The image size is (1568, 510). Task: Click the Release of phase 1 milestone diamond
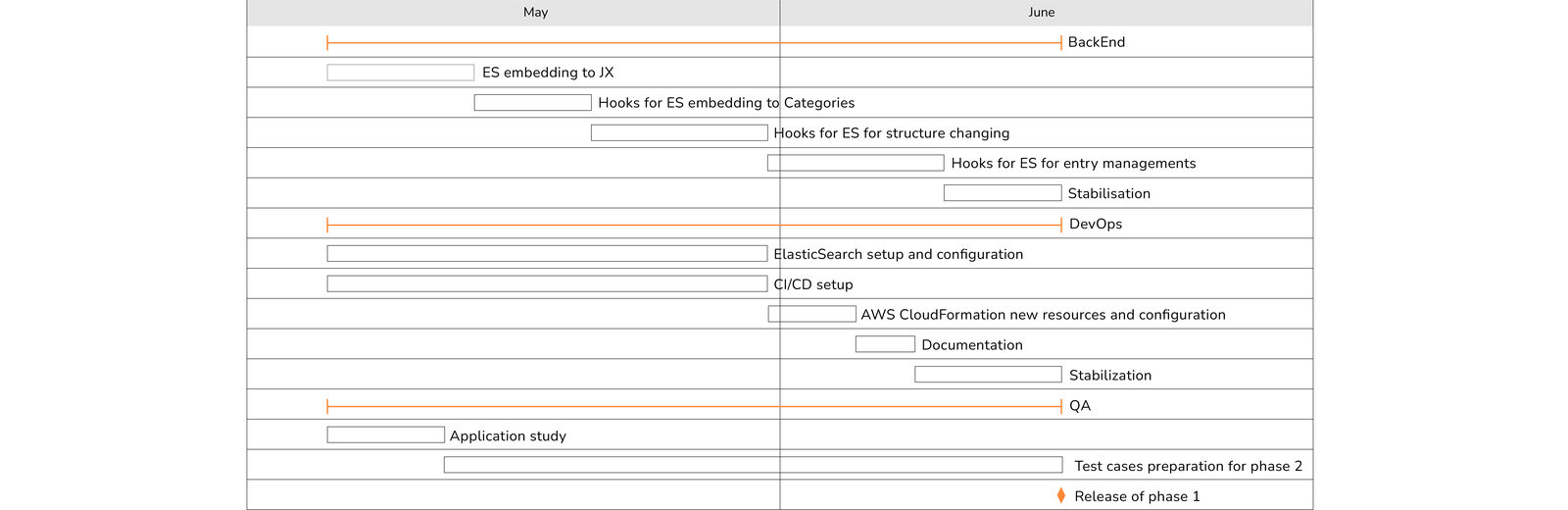point(1061,496)
